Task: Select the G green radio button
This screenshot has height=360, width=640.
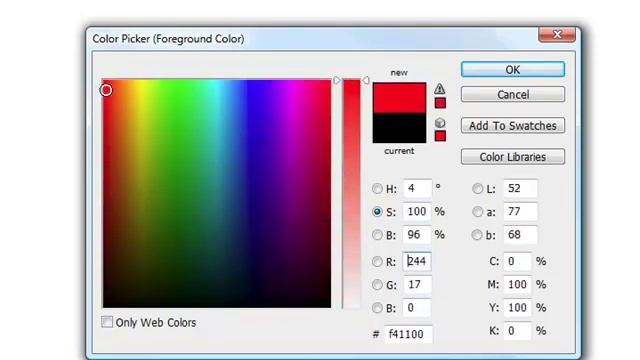Action: pyautogui.click(x=377, y=284)
